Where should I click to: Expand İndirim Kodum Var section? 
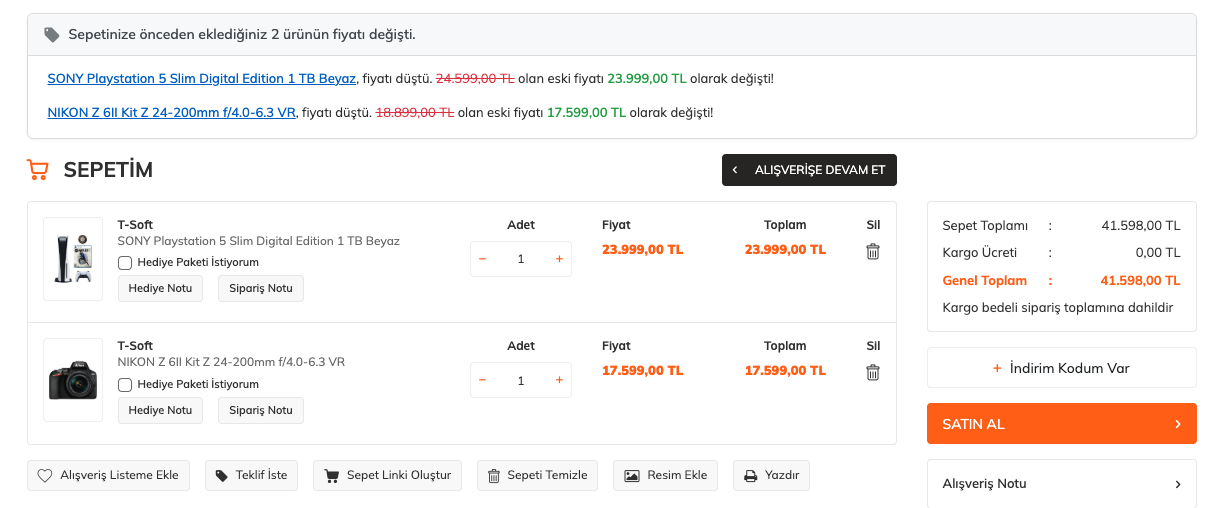[1062, 368]
